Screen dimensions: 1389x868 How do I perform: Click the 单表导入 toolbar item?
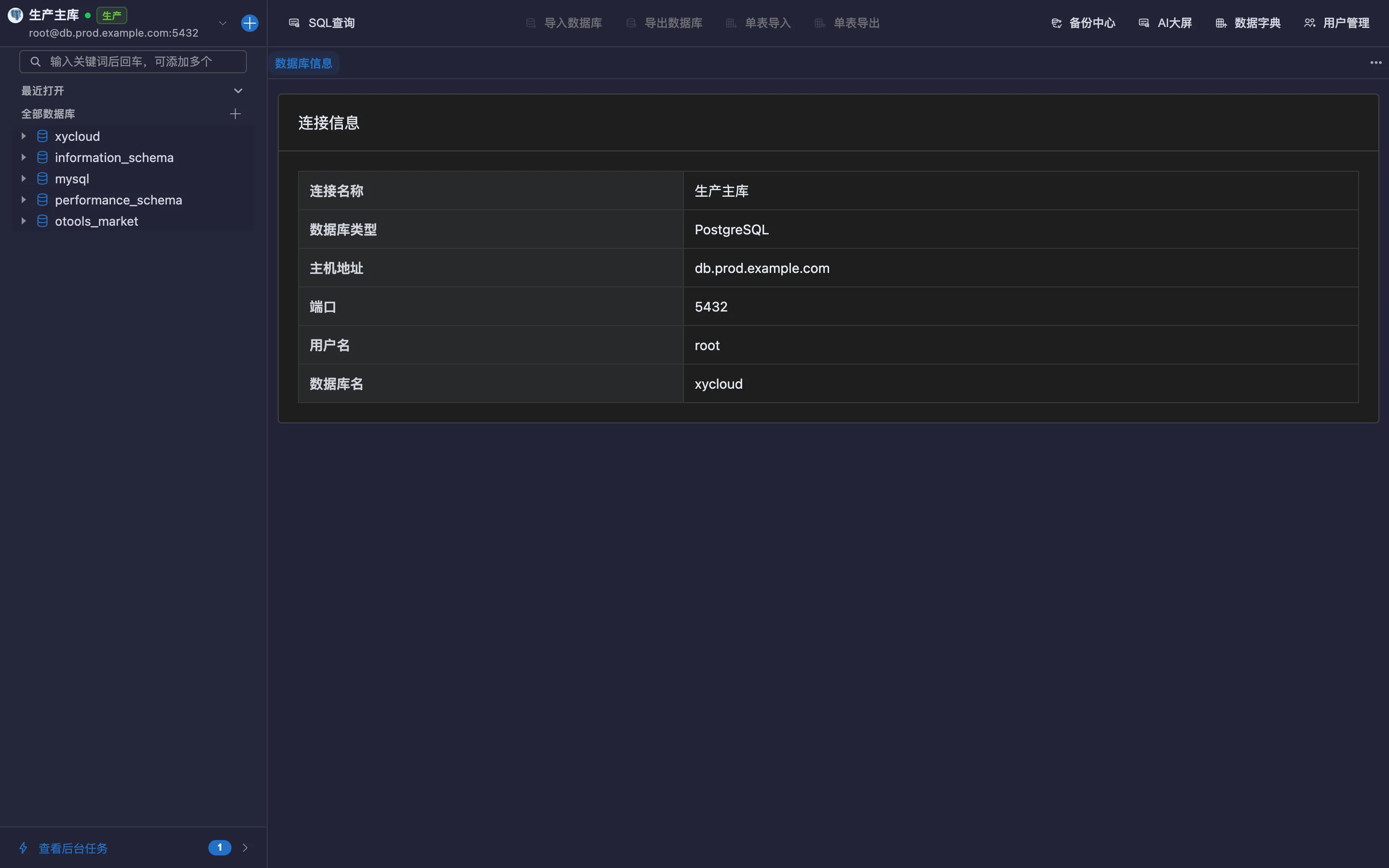758,23
